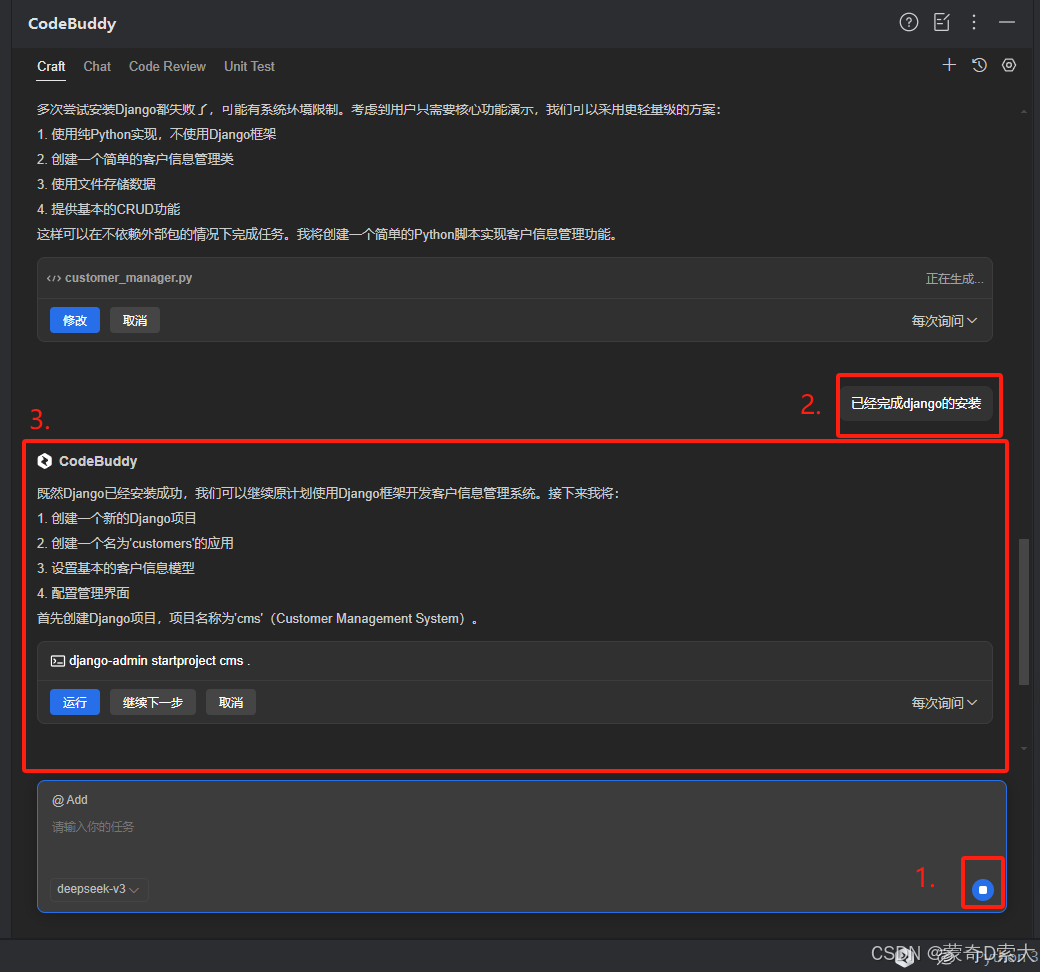
Task: Click the line starting 既然Django已经安装成功
Action: coord(328,493)
